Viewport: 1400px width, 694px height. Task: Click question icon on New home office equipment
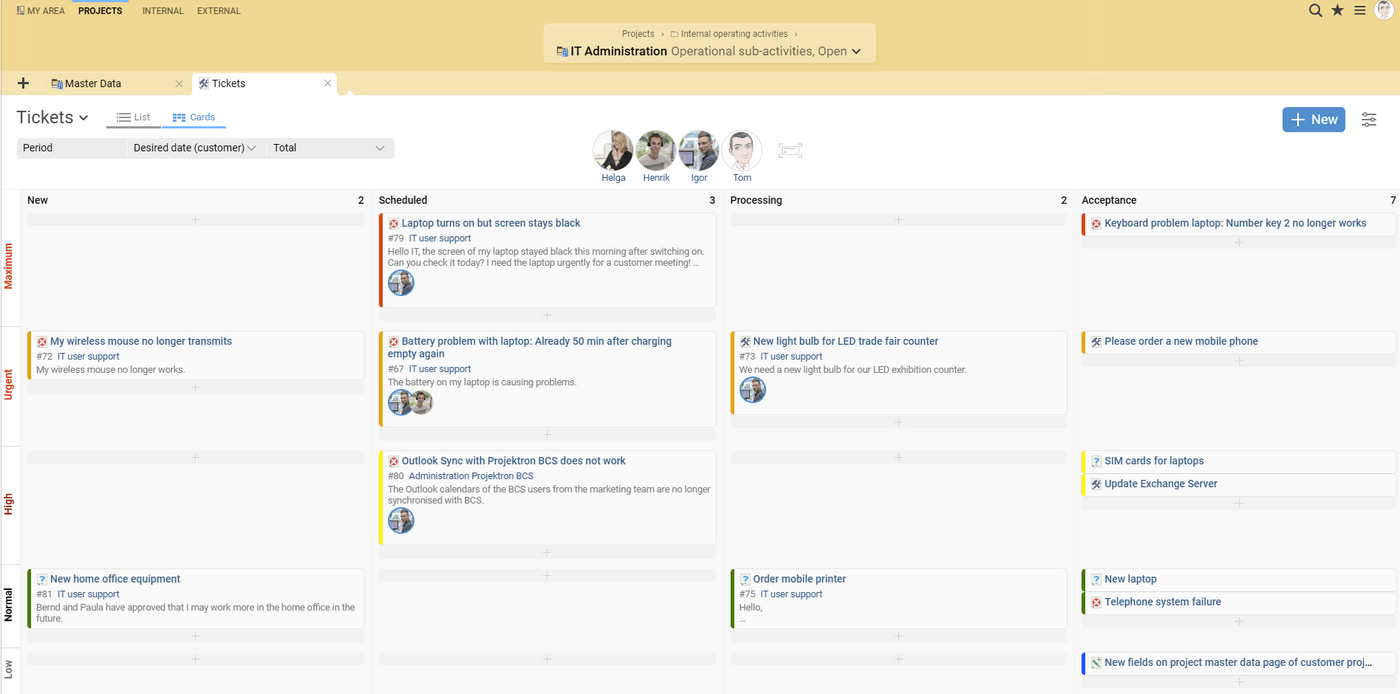(x=42, y=580)
